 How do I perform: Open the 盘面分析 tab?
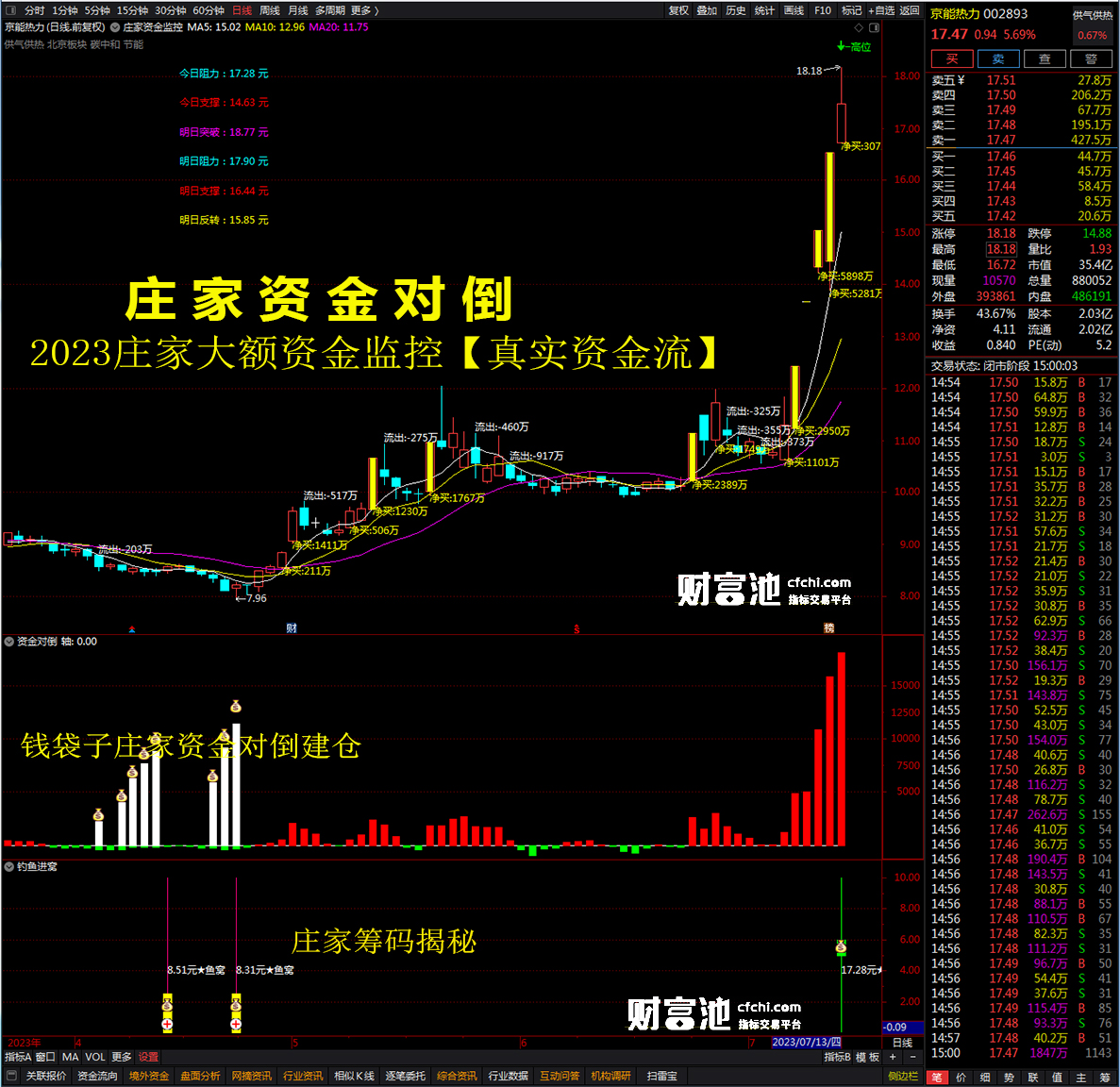pos(201,1077)
